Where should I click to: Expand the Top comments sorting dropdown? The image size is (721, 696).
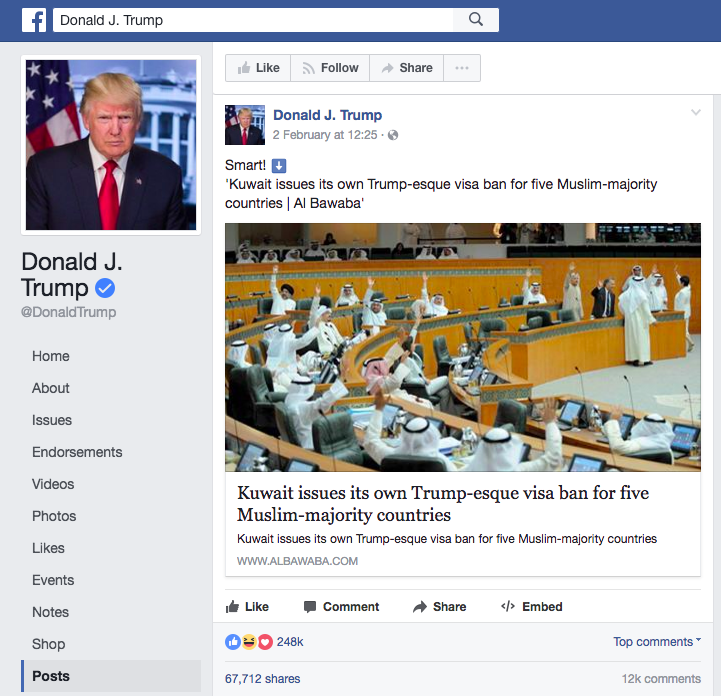(657, 641)
